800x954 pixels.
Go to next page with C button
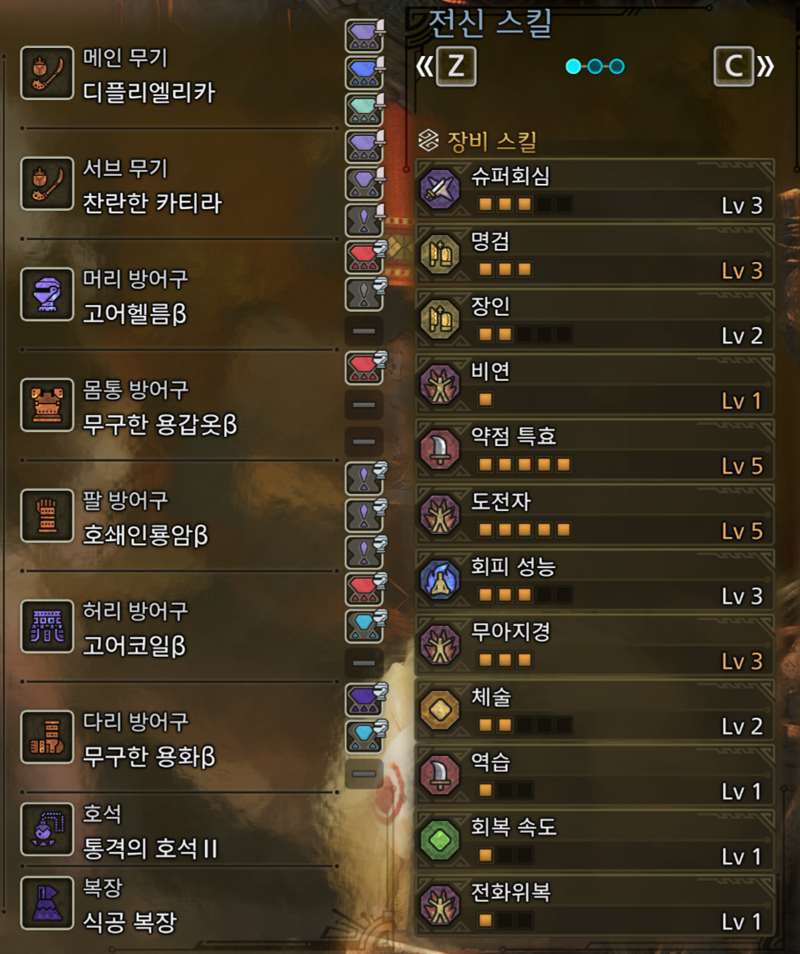click(734, 66)
